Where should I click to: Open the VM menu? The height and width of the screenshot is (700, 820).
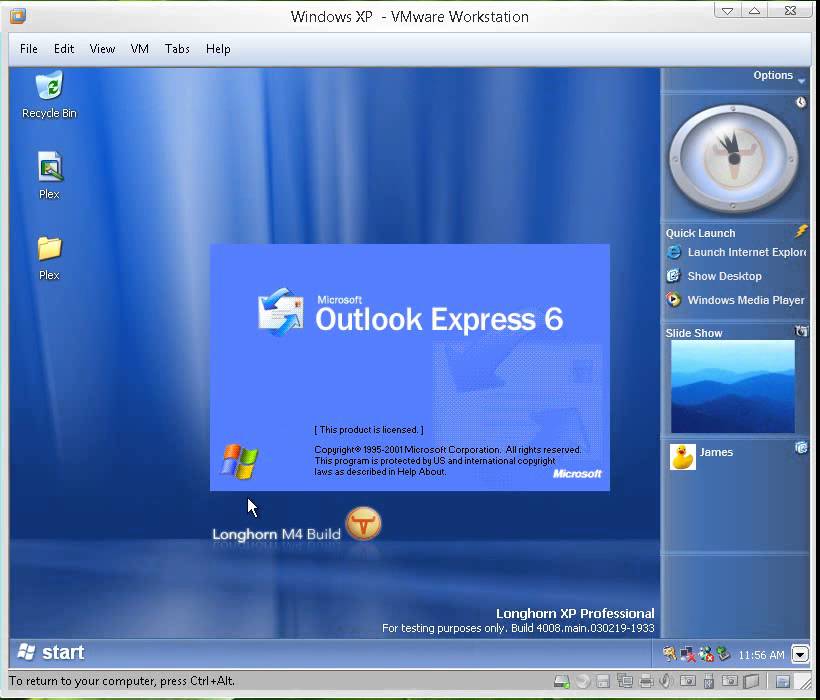140,49
